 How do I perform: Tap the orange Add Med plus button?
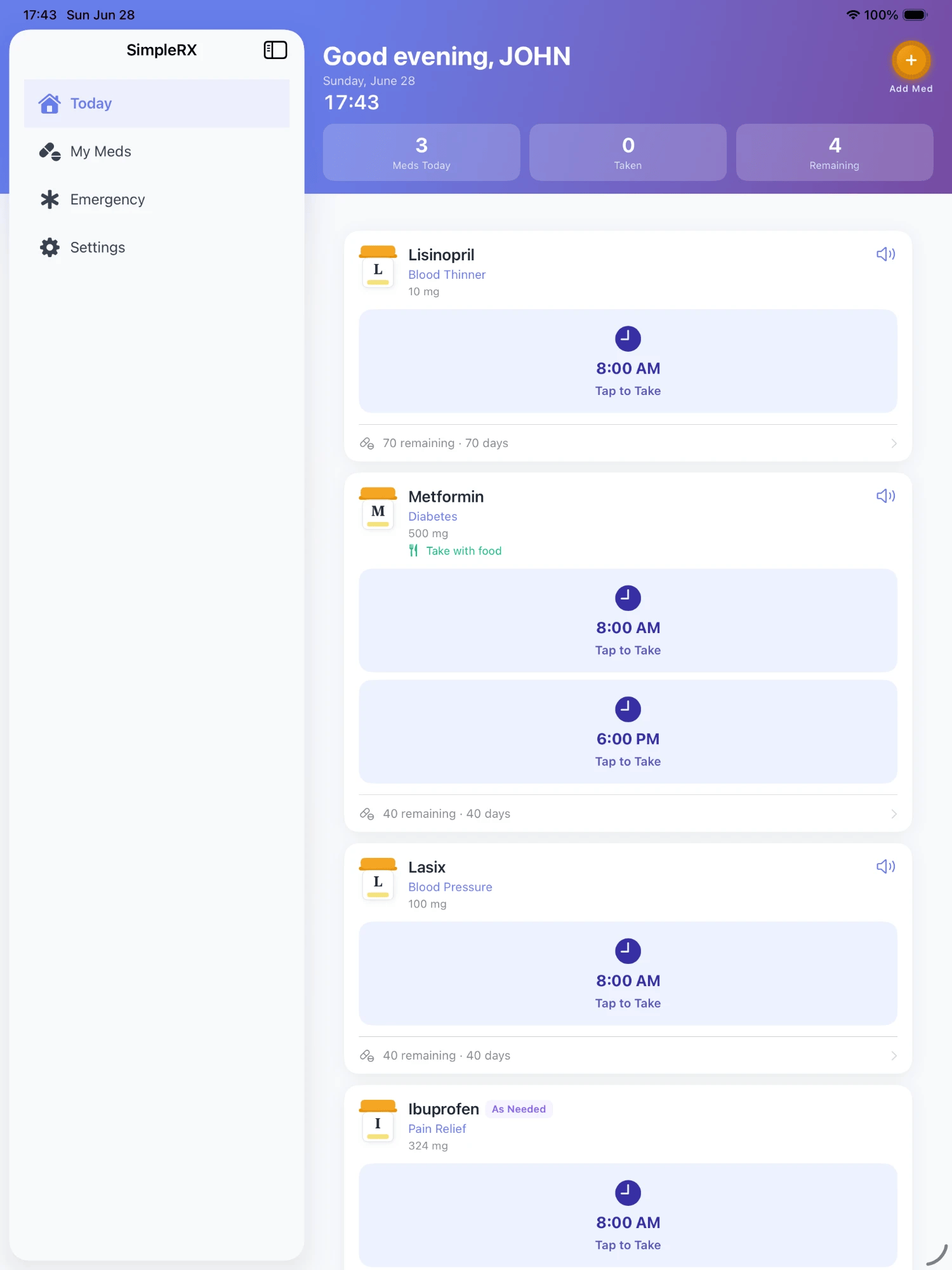pos(911,60)
